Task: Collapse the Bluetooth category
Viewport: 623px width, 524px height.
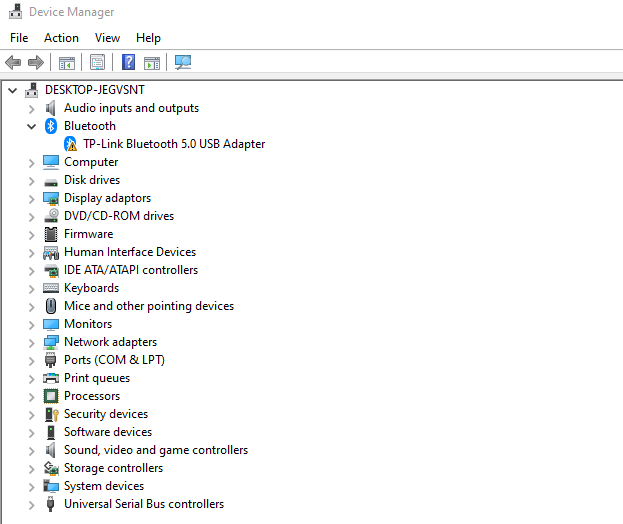Action: (x=31, y=127)
